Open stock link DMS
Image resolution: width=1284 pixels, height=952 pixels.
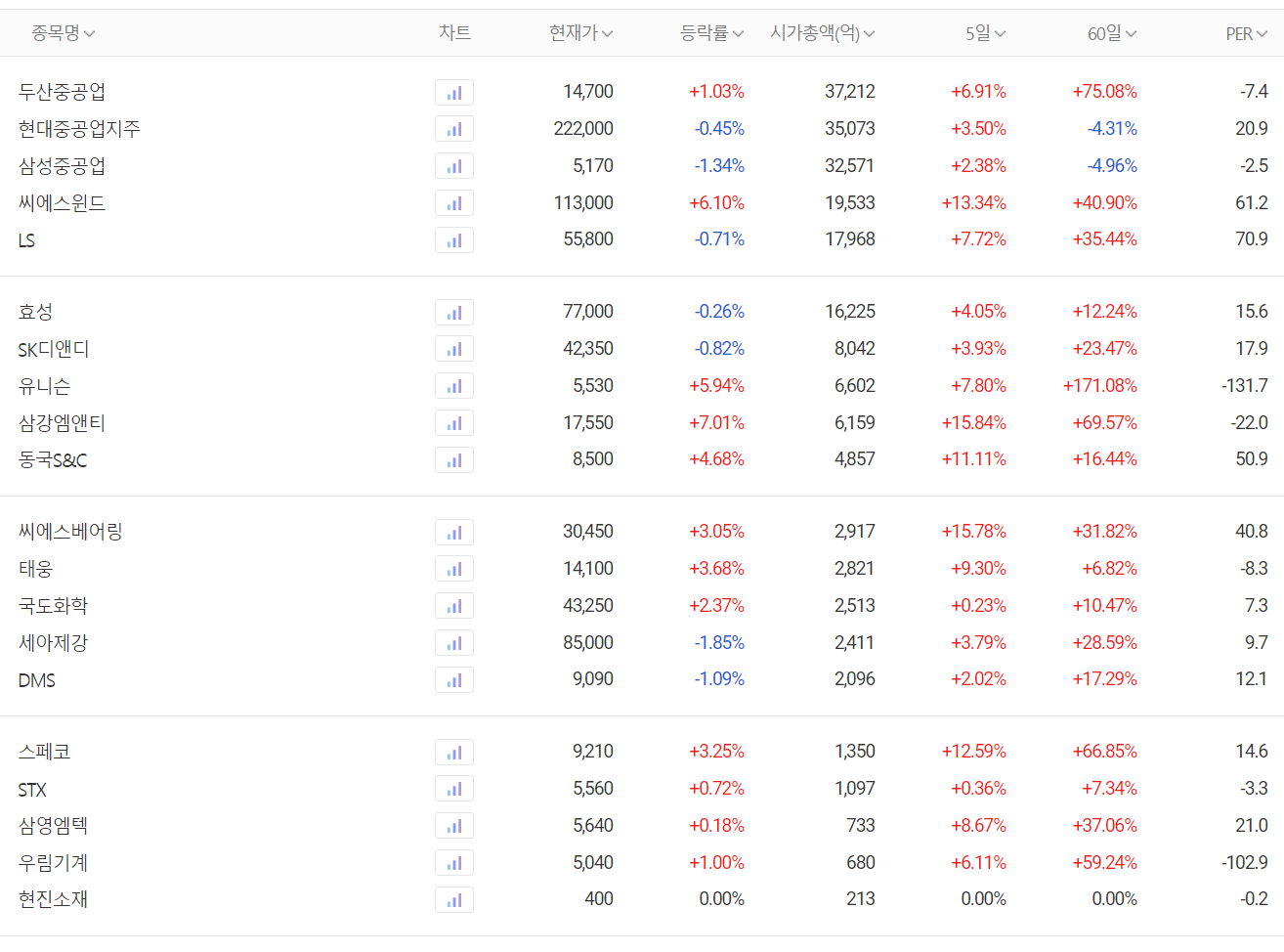(x=37, y=680)
